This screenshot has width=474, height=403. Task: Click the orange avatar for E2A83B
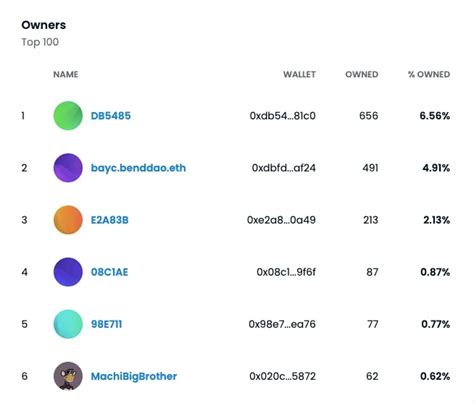click(x=68, y=220)
